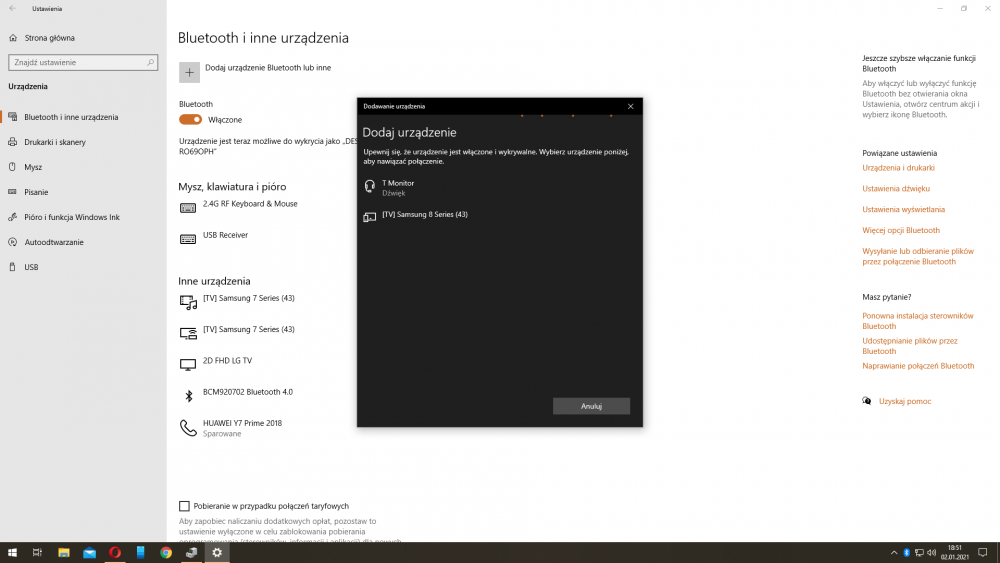Click Więcej opcji Bluetooth link

click(901, 231)
